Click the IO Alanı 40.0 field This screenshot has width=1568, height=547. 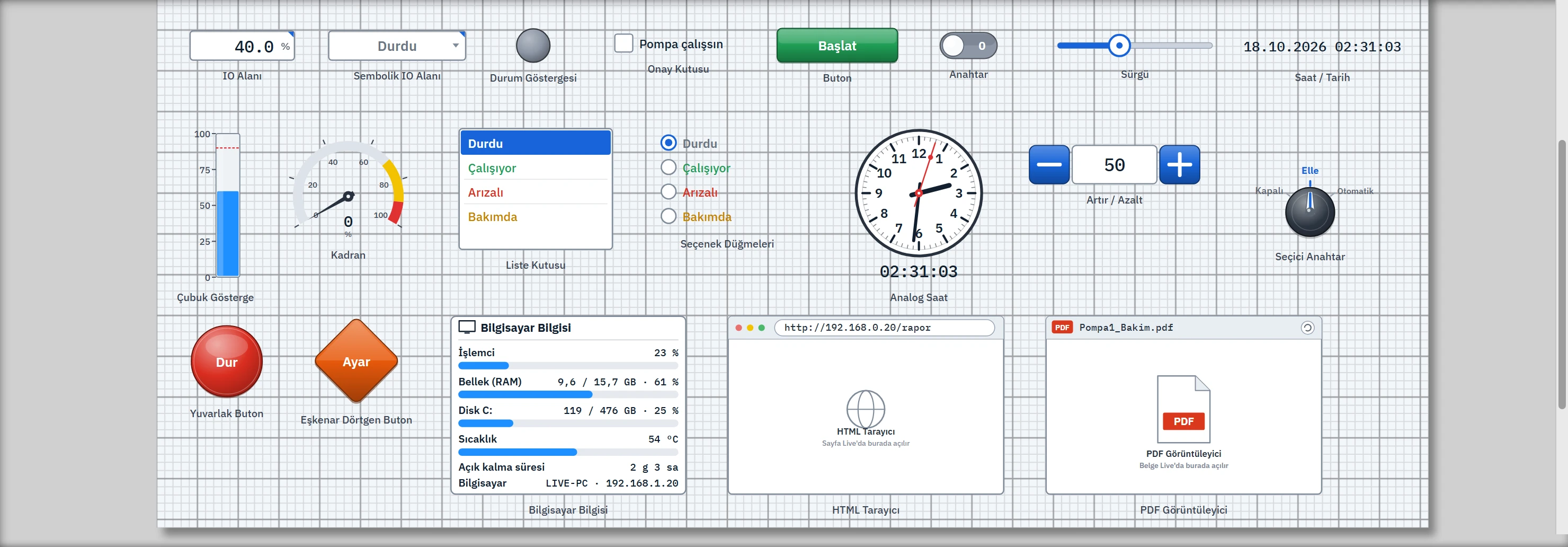coord(242,46)
